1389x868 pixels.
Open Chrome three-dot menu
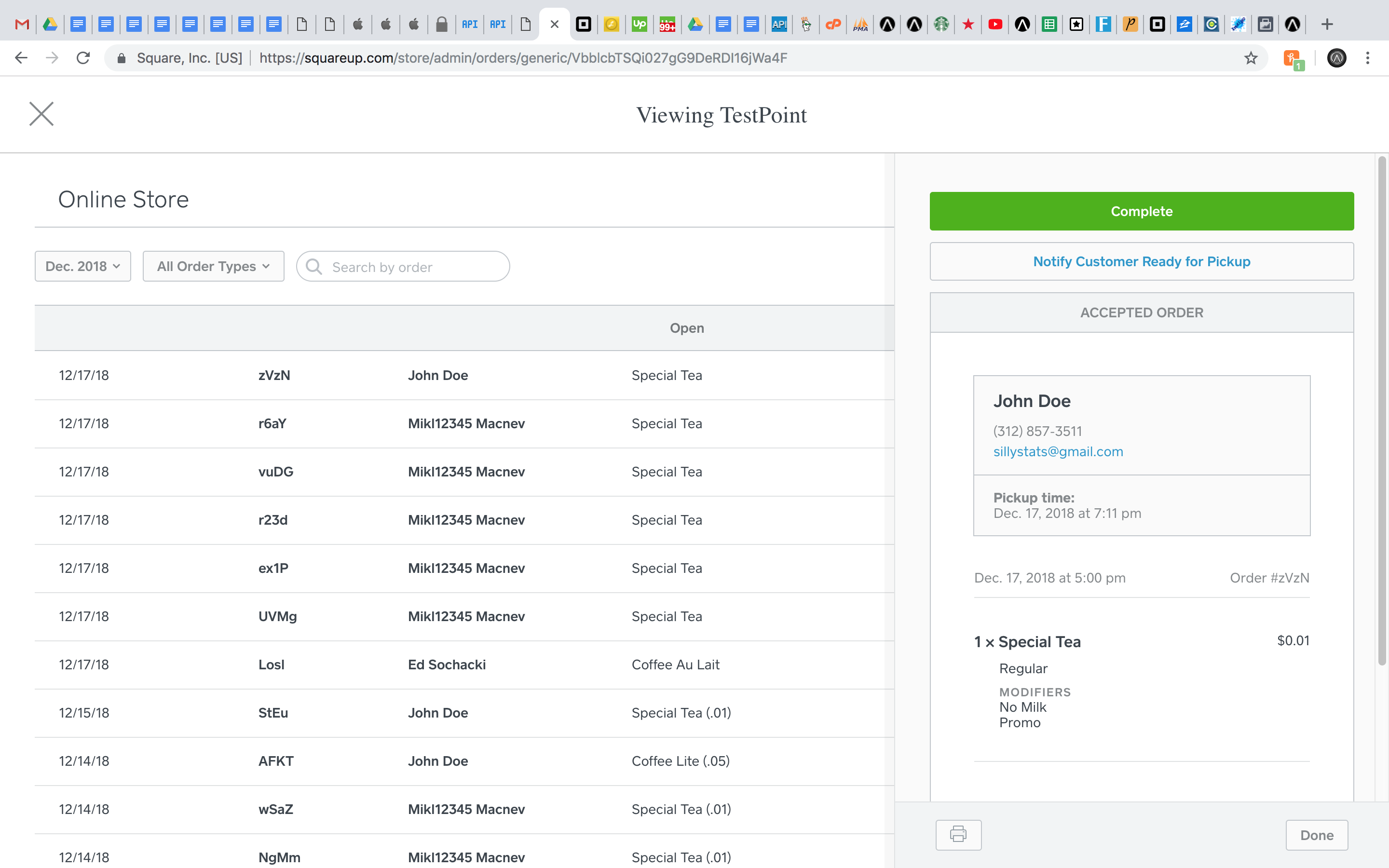[x=1367, y=58]
